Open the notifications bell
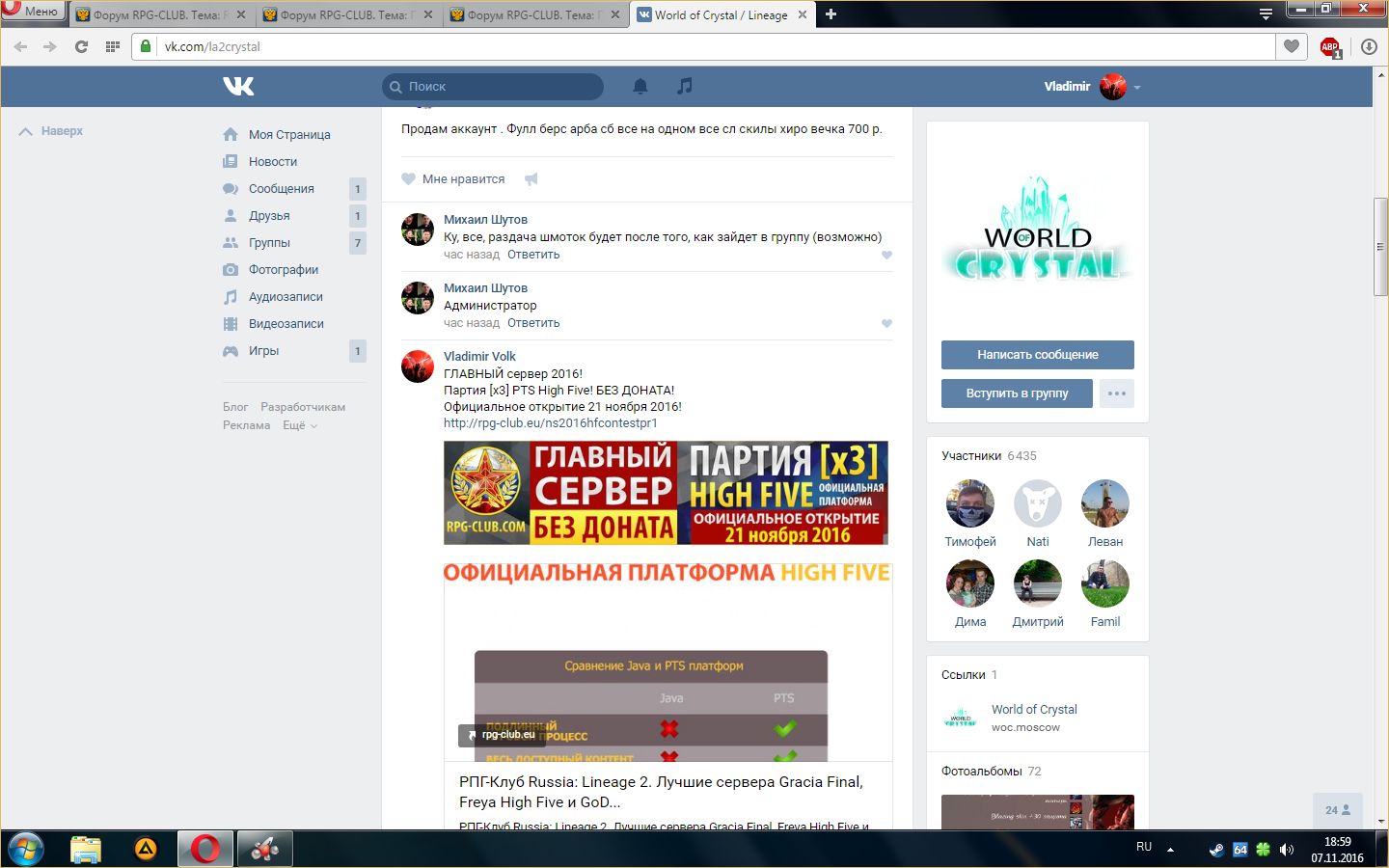The image size is (1389, 868). click(640, 86)
